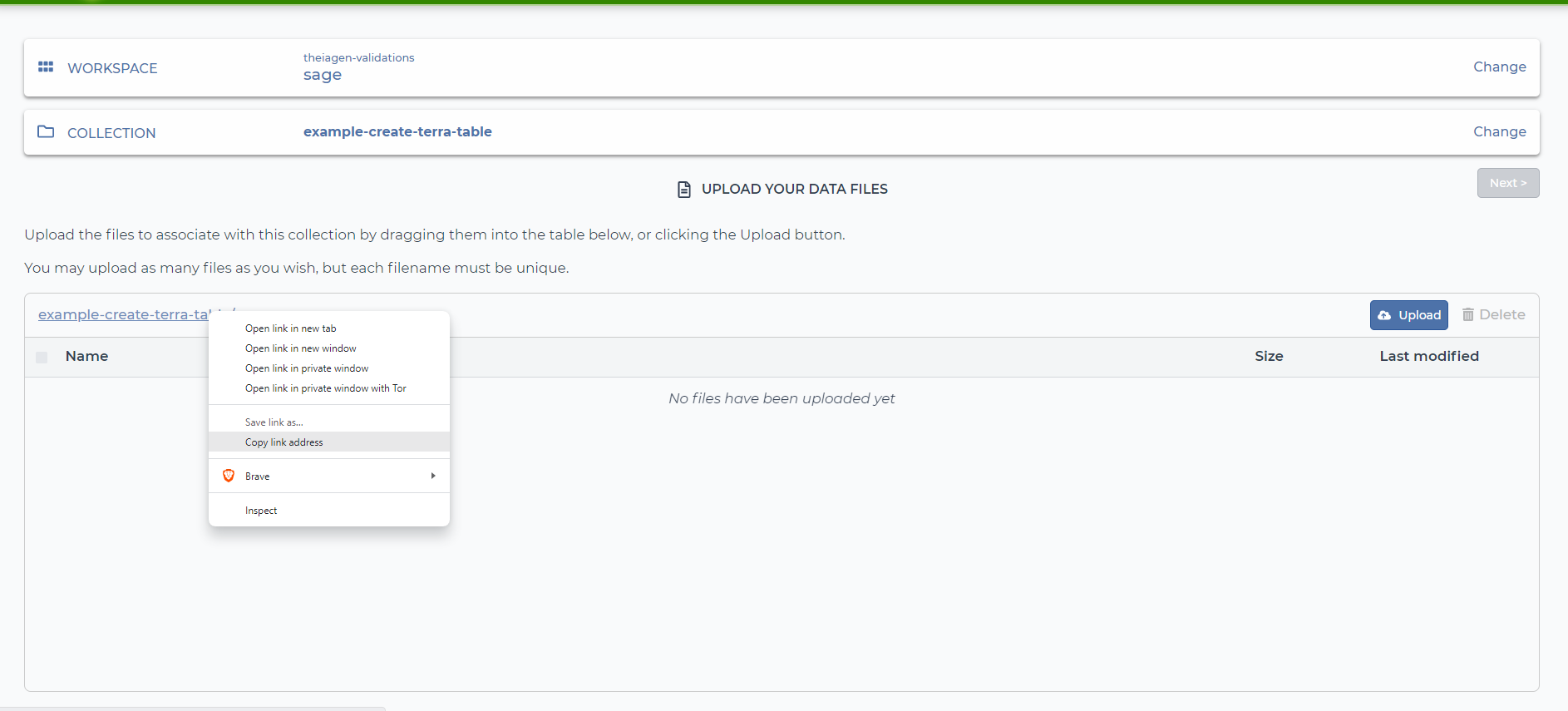Click the workspace grid icon
This screenshot has height=711, width=1568.
[x=46, y=67]
